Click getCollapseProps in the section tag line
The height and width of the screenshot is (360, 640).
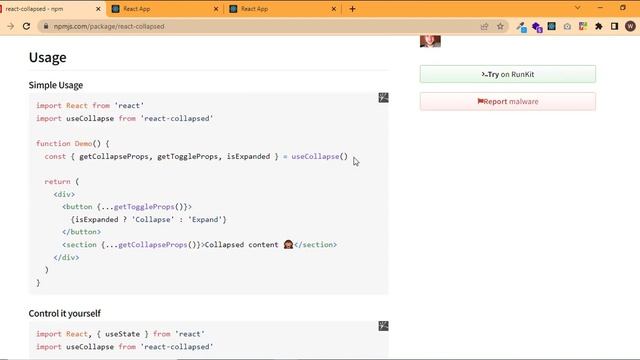pos(153,244)
